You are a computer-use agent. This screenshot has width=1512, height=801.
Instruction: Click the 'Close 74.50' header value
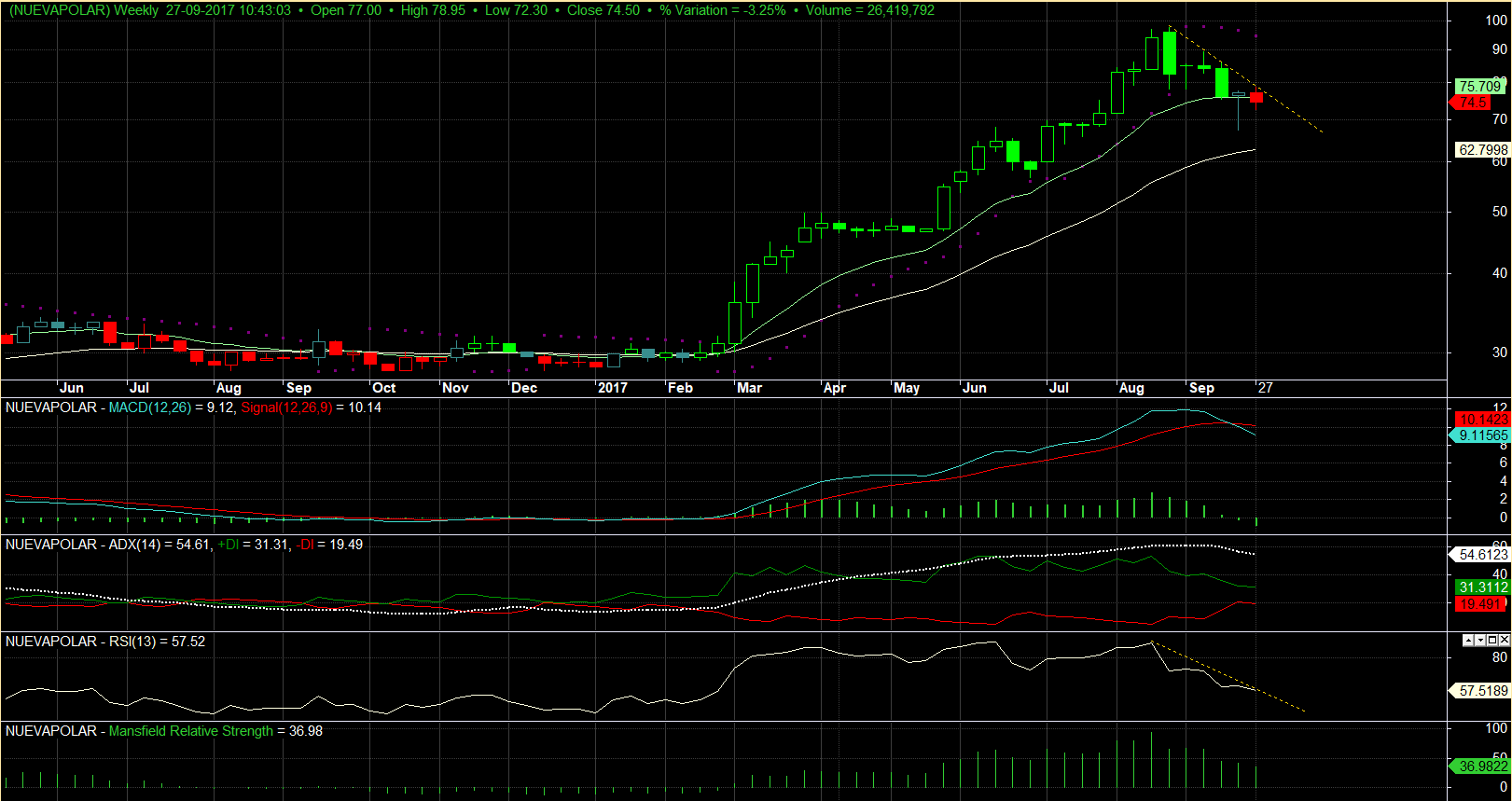point(603,10)
